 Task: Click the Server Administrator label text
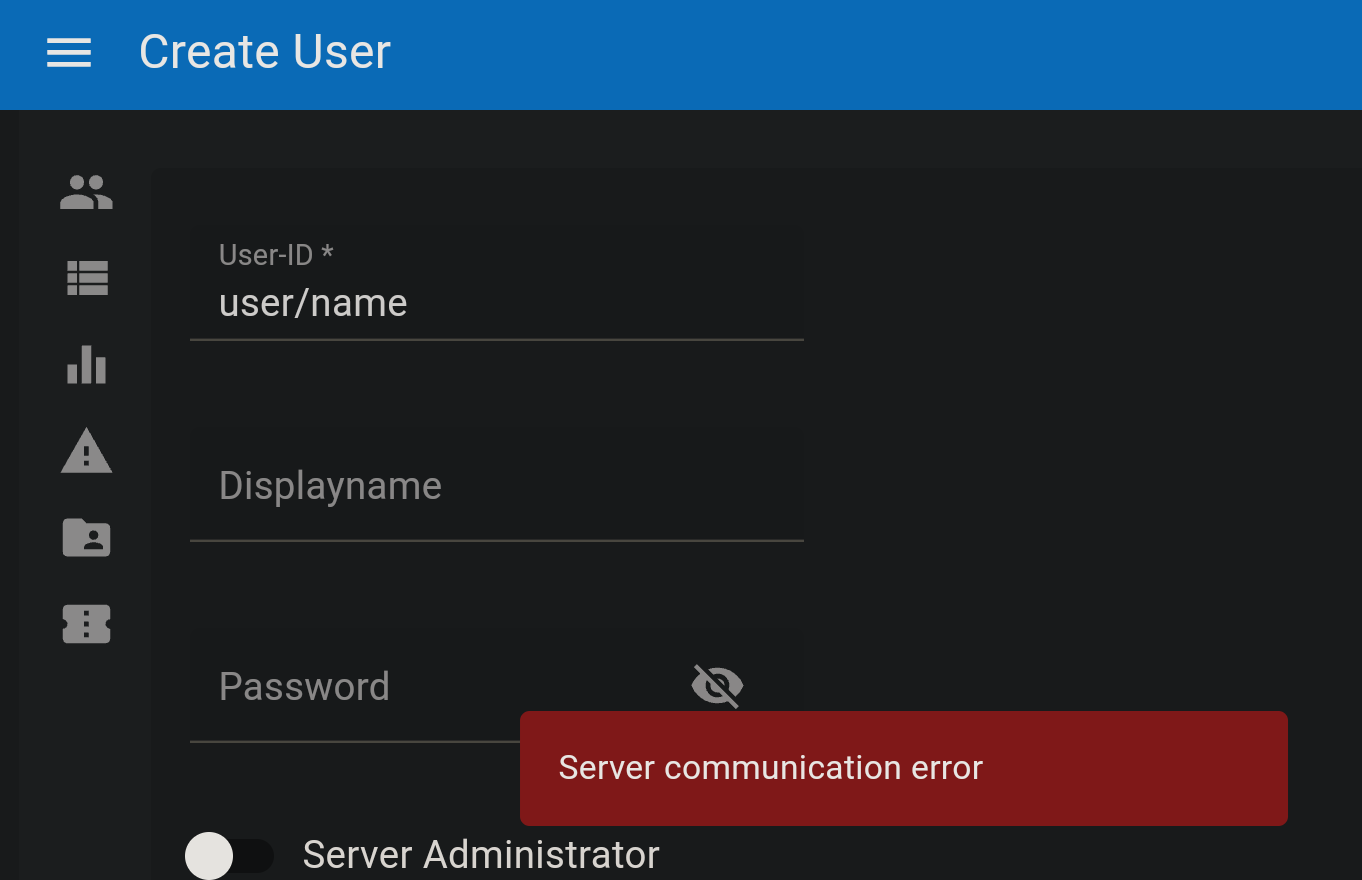click(x=480, y=855)
